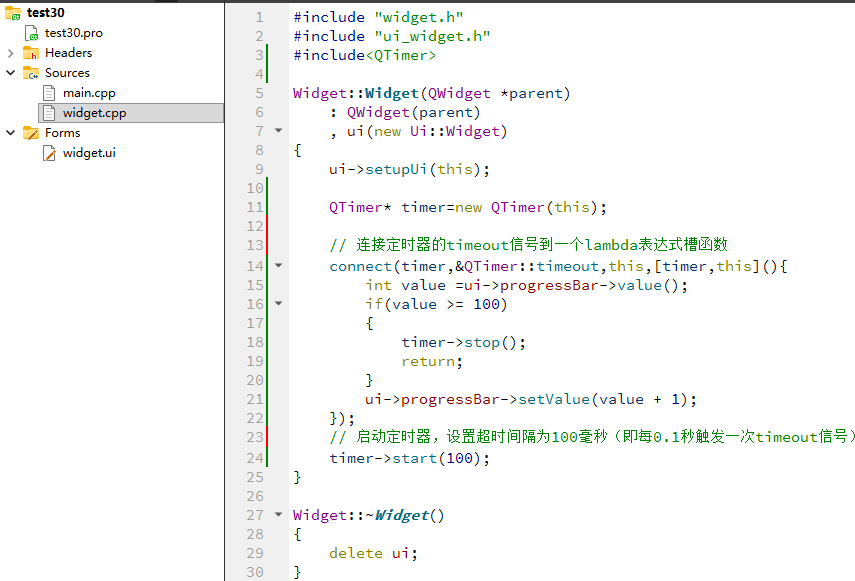Click Widget::Widget(QWidget *parent) constructor text
Viewport: 855px width, 581px height.
point(431,93)
